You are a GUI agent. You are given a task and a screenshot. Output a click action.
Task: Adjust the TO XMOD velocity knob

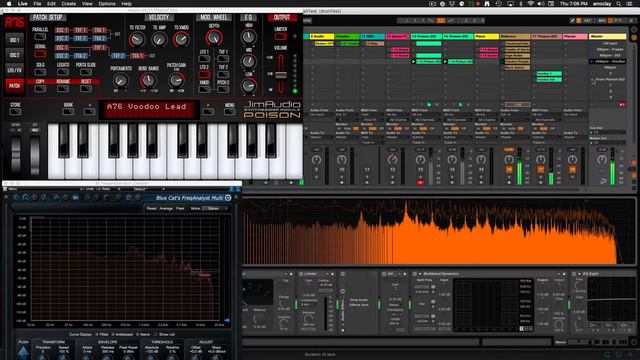pyautogui.click(x=181, y=40)
